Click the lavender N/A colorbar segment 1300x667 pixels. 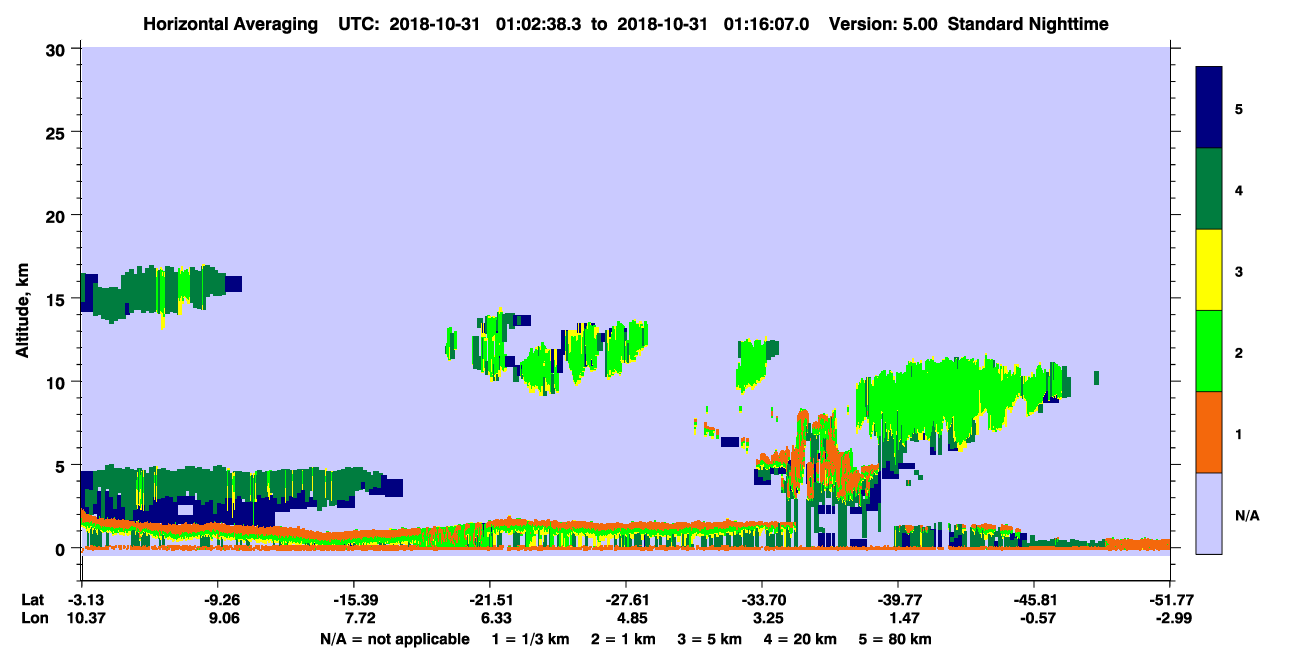coord(1209,513)
